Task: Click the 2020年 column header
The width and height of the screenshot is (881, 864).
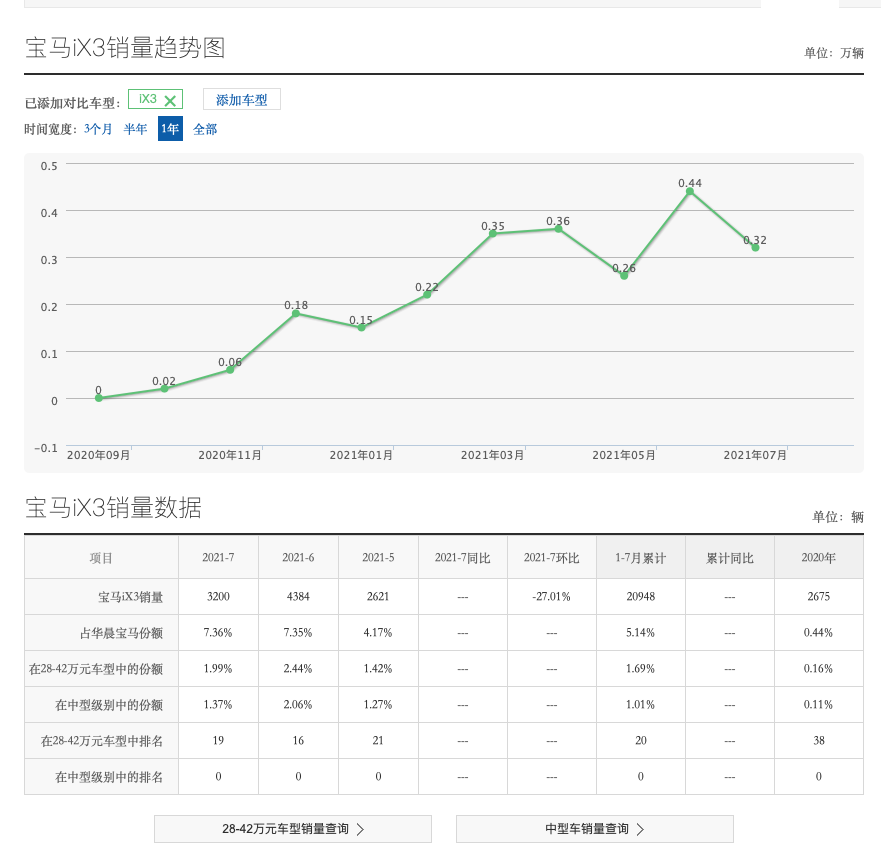Action: click(819, 557)
